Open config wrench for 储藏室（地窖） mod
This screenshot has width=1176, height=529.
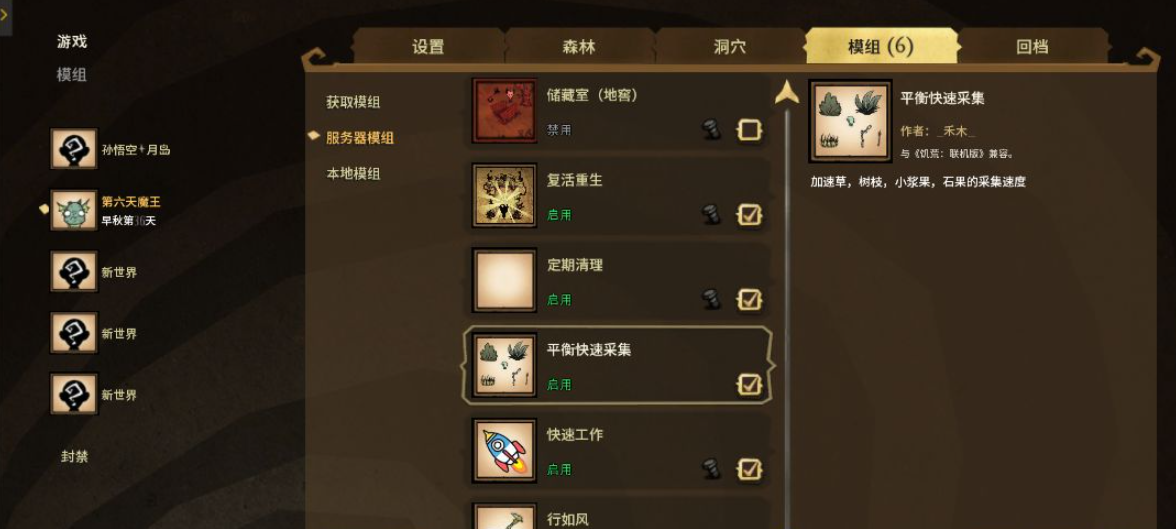[x=711, y=130]
